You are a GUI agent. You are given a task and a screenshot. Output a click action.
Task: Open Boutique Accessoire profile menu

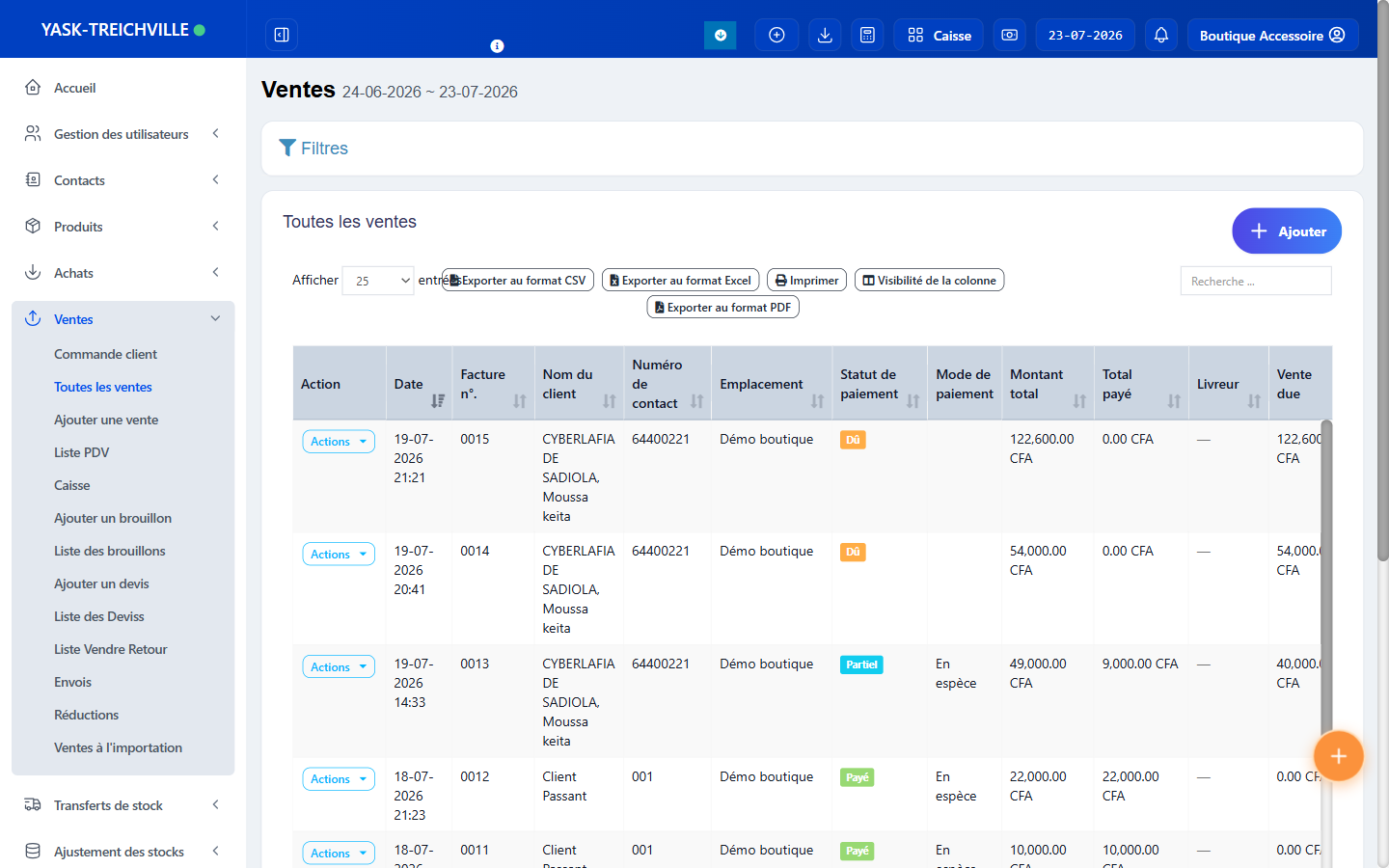coord(1272,35)
